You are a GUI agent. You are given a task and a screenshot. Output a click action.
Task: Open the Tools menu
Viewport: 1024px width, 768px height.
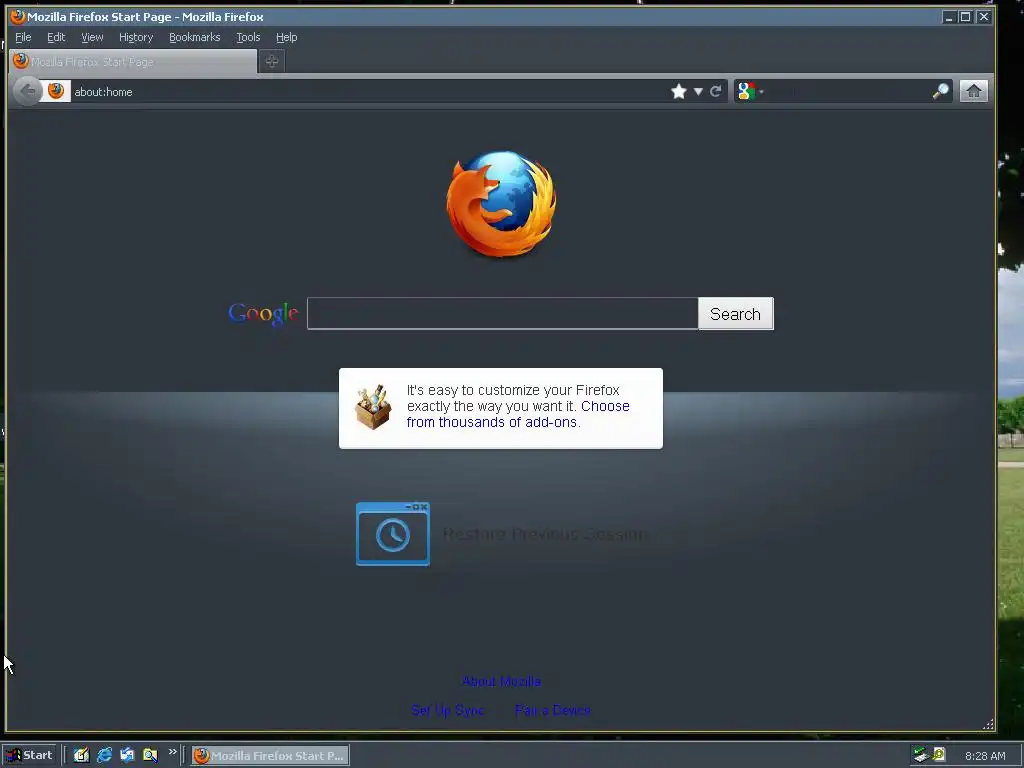[248, 37]
